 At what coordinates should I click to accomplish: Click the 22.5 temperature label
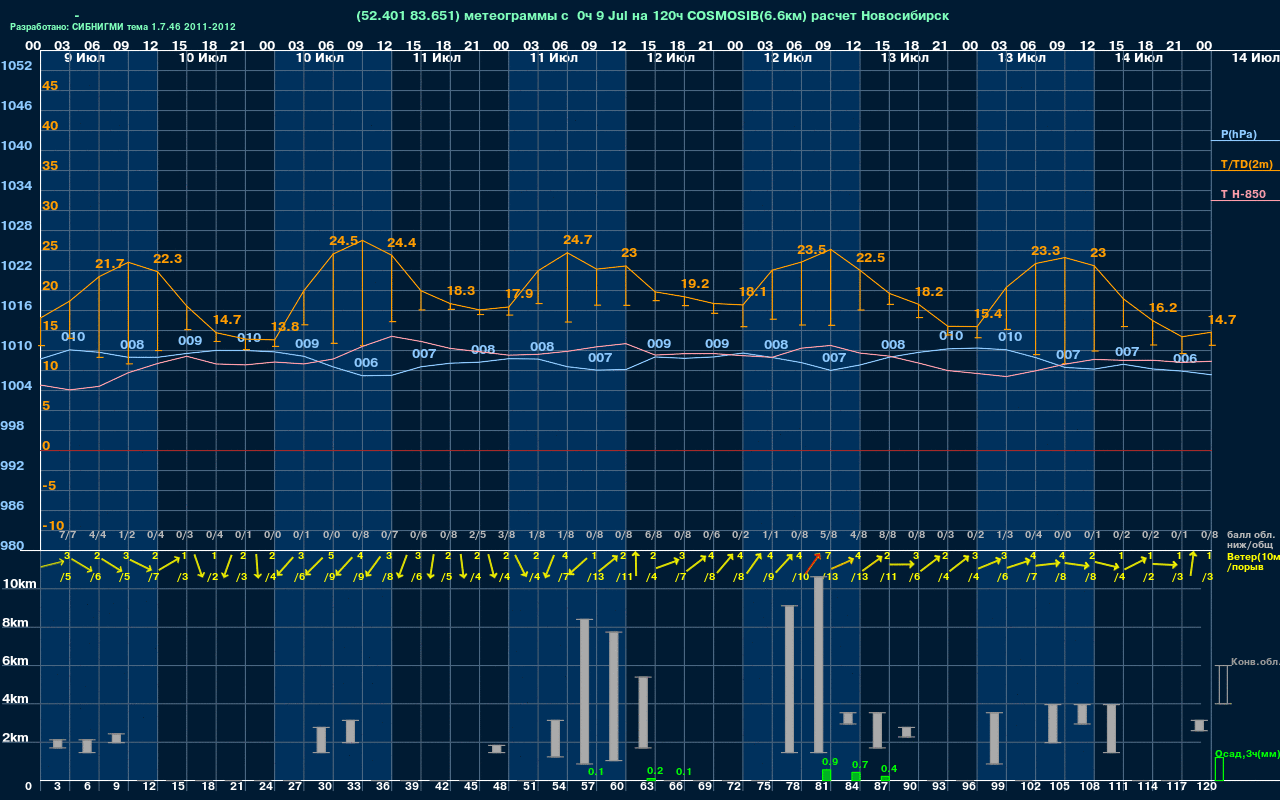[871, 258]
